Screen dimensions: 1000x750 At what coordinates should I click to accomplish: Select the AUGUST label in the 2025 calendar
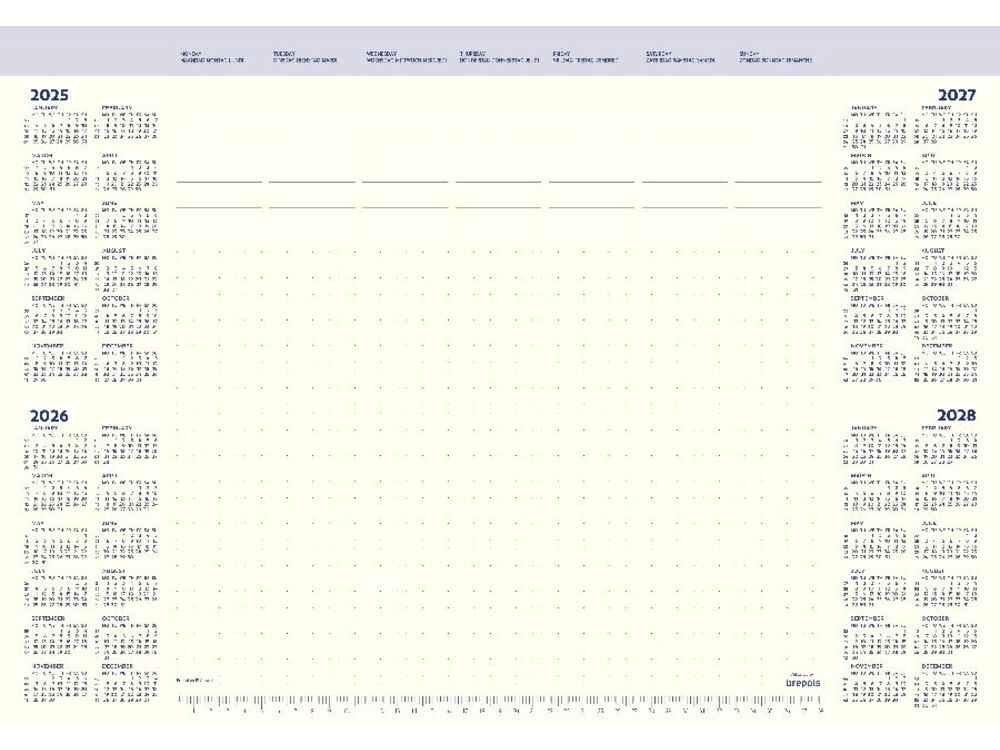114,251
